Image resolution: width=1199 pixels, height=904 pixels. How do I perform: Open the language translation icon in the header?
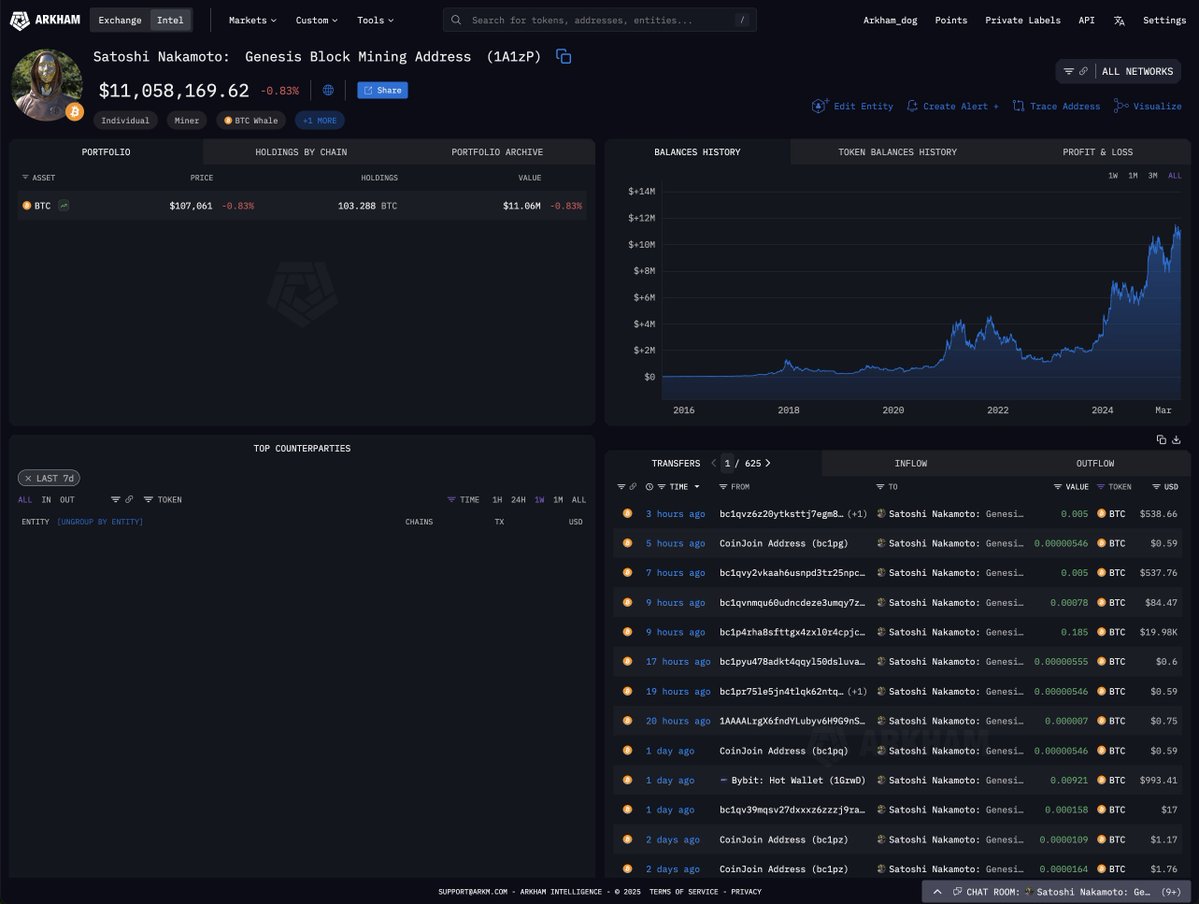pos(1119,21)
